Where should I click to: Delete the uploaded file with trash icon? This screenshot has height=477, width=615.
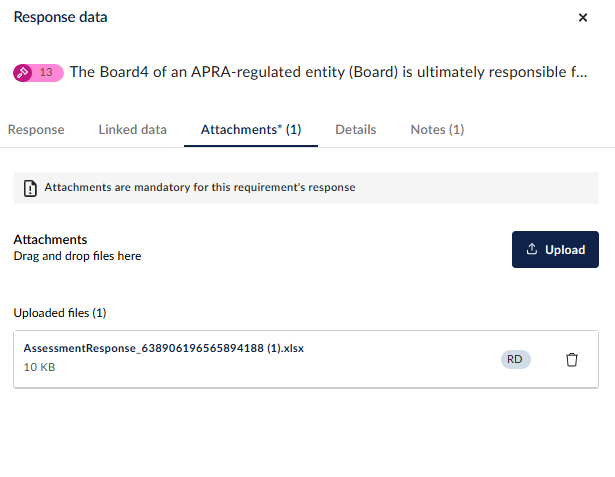point(571,359)
